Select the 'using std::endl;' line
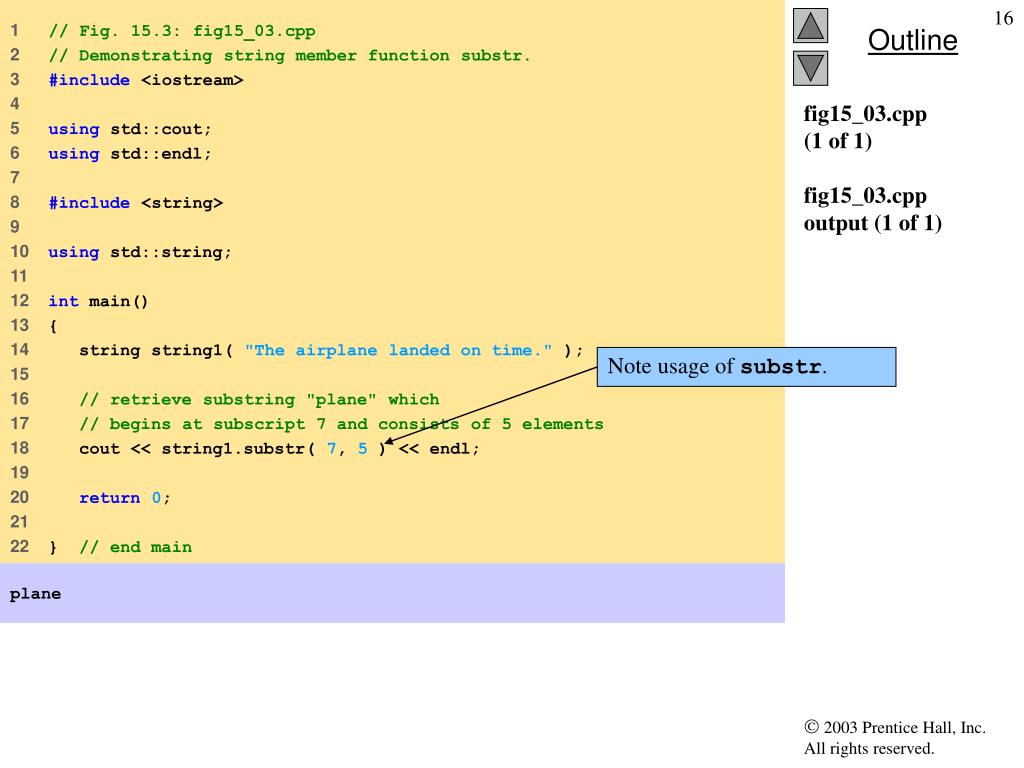Screen dimensions: 1024x768 pos(130,154)
